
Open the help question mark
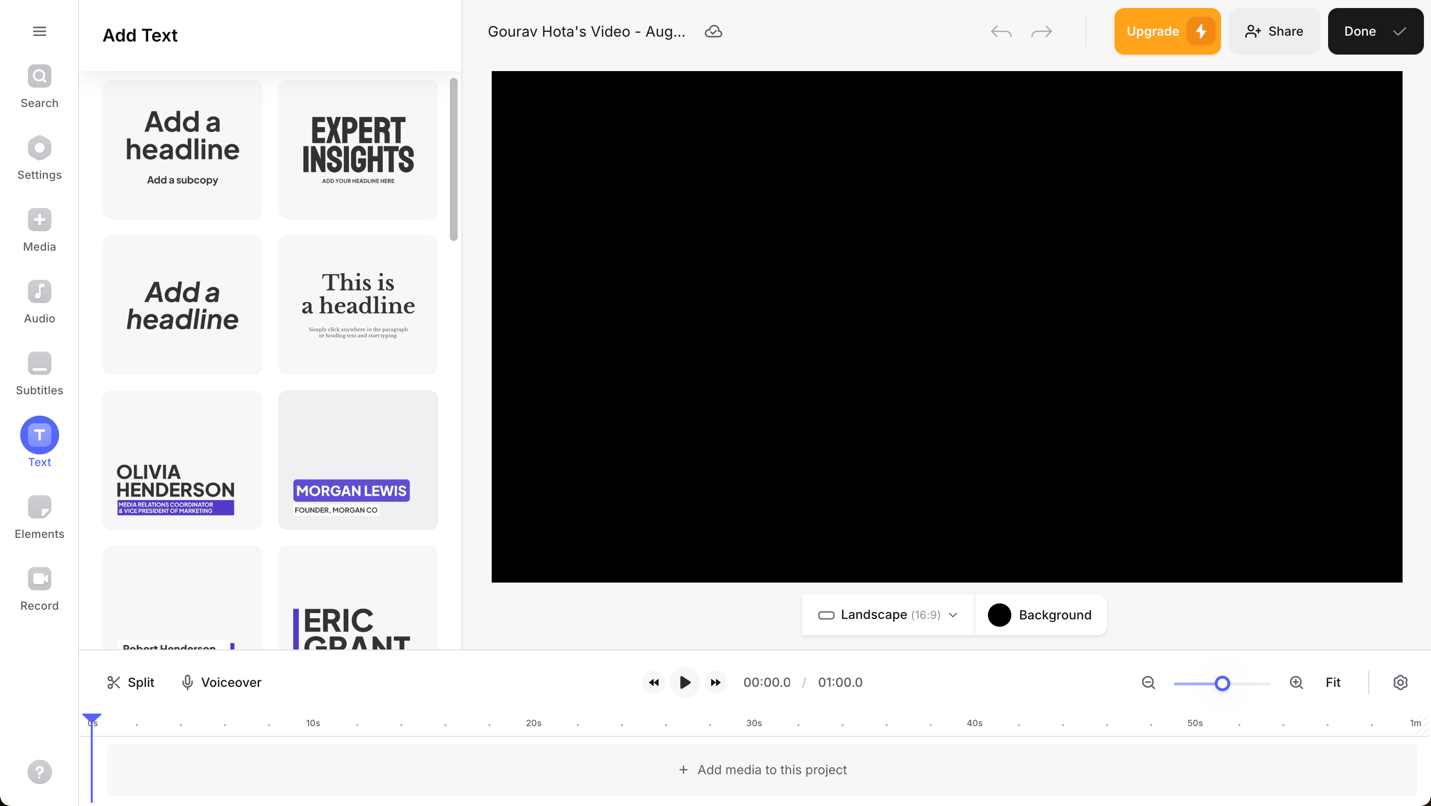(39, 772)
